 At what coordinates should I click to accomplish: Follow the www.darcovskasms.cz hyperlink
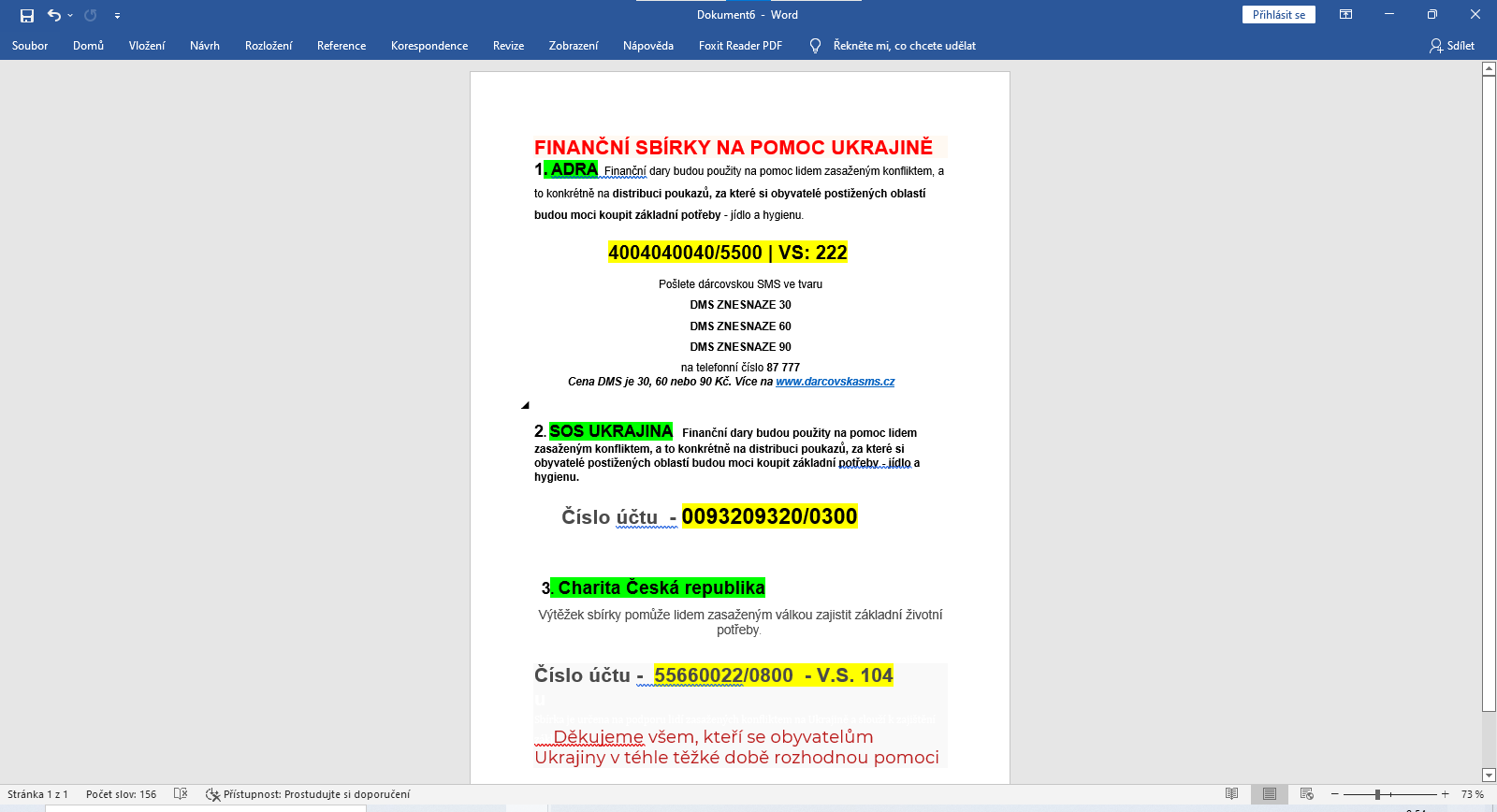coord(835,382)
